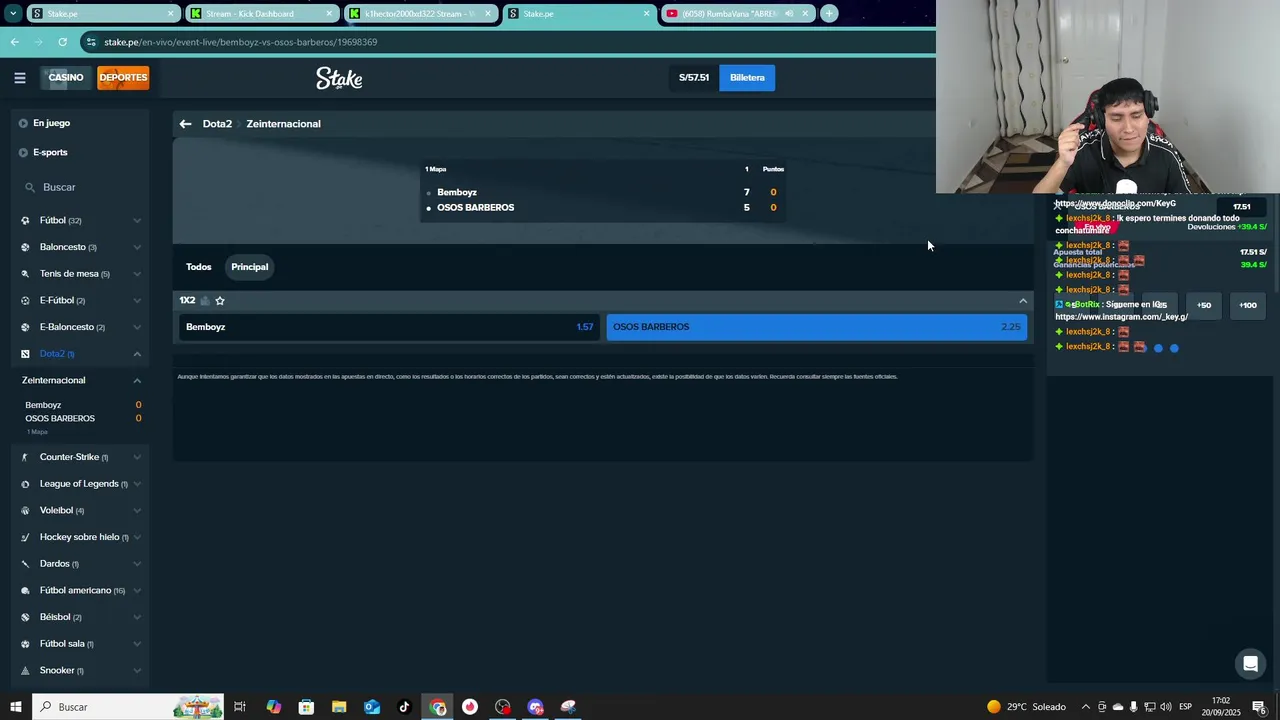Click the 29°C Soleado weather widget

point(1027,707)
